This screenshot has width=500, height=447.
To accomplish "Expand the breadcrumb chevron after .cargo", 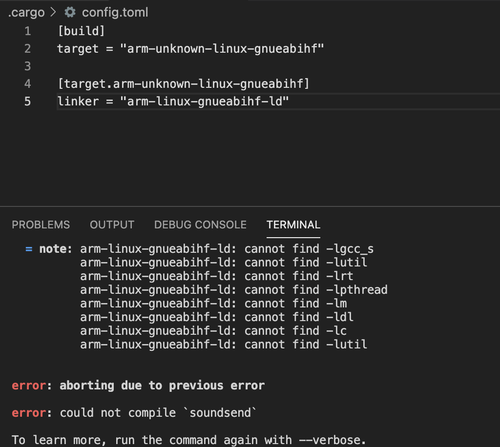I will coord(53,12).
